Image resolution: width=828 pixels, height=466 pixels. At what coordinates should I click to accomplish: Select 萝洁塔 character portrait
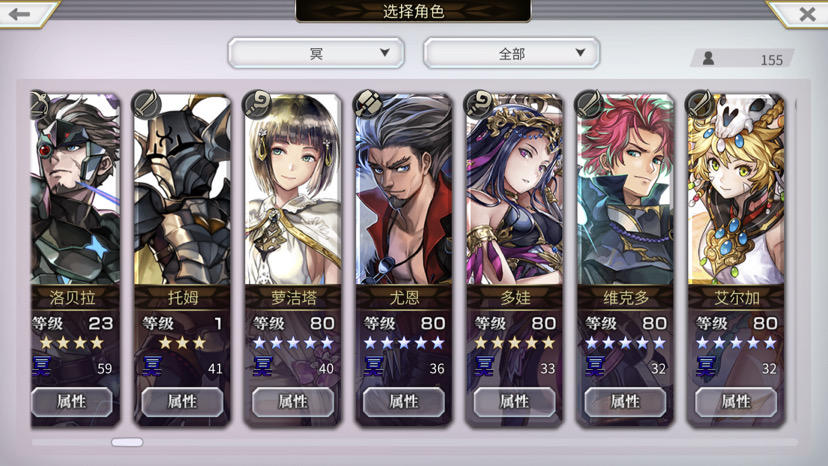293,190
